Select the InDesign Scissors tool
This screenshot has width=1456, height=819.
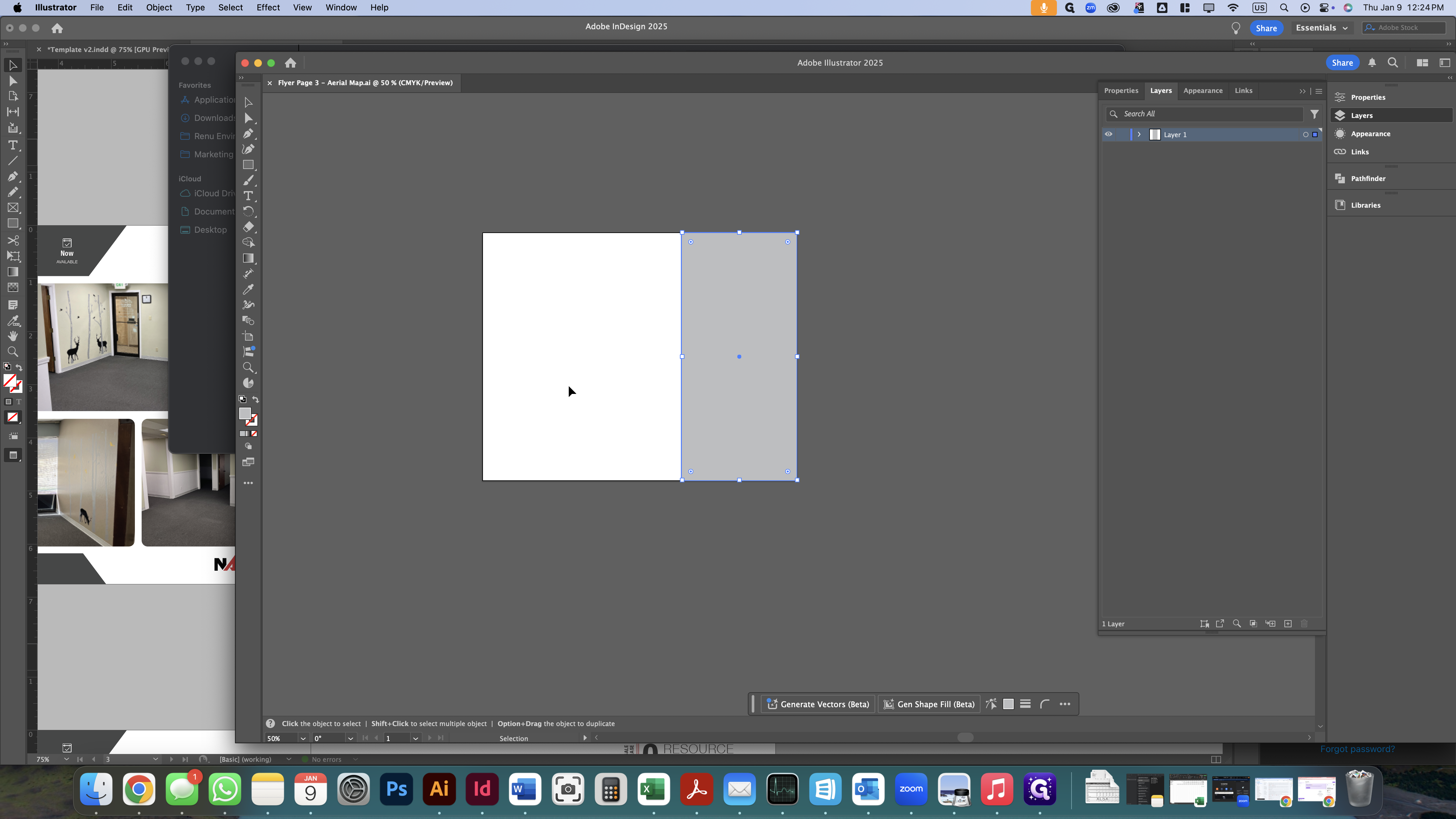click(x=13, y=240)
